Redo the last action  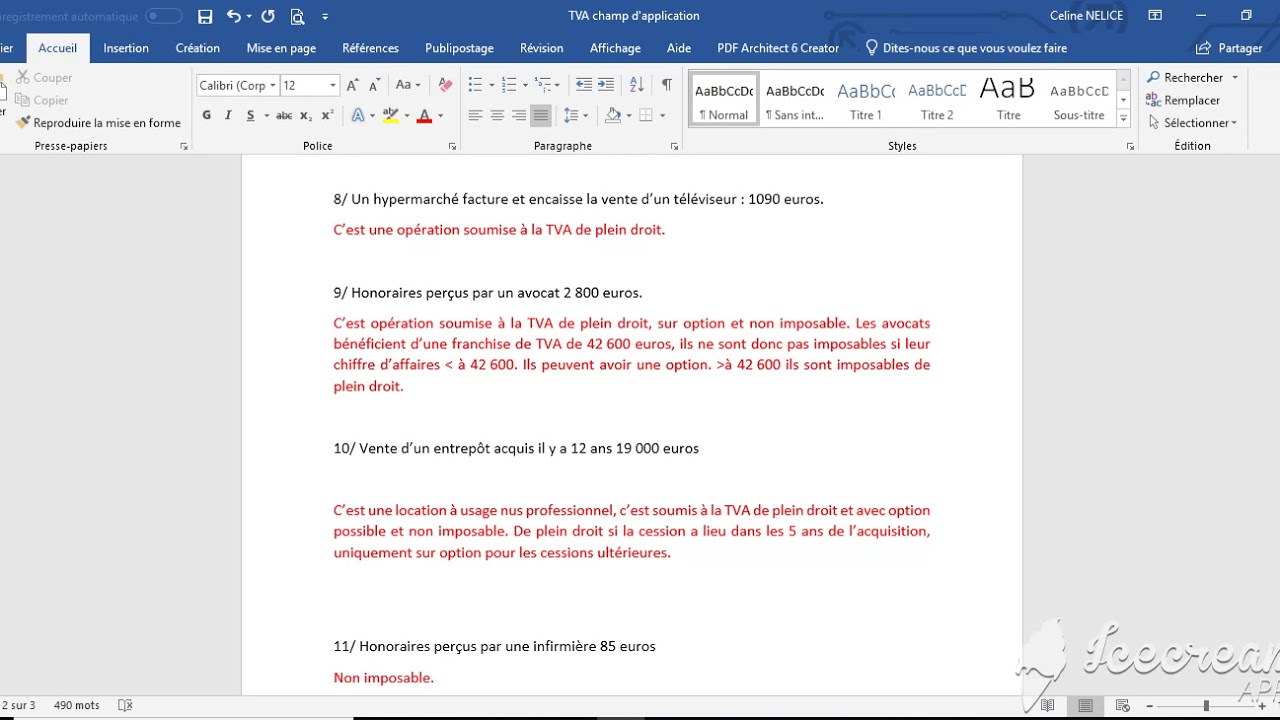(x=268, y=16)
